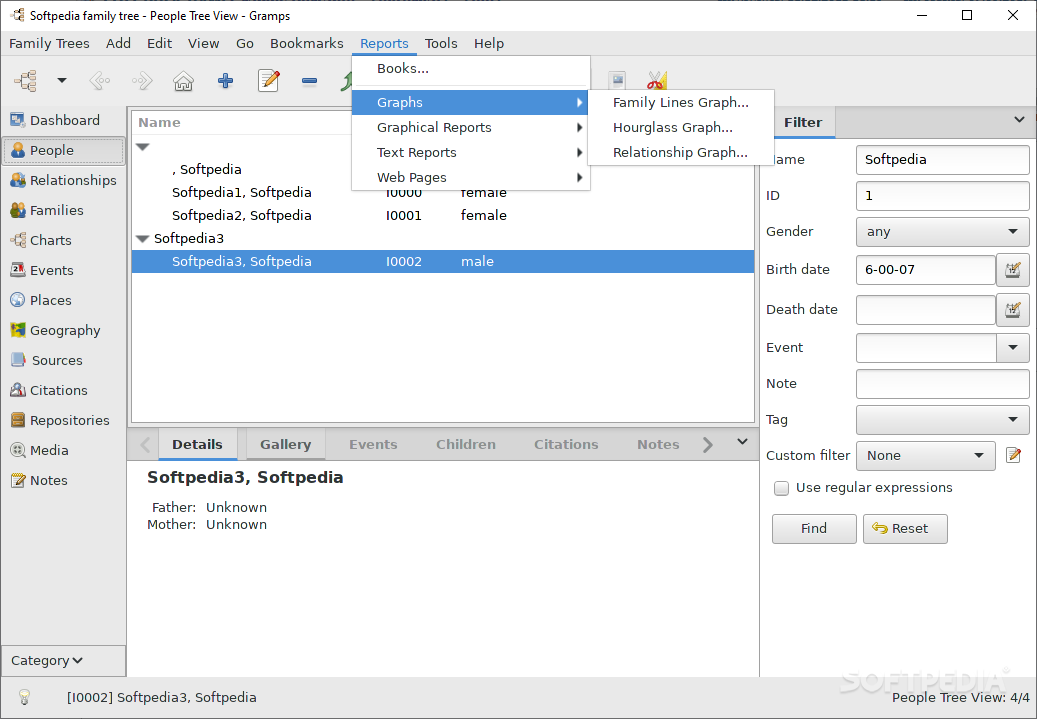This screenshot has height=719, width=1037.
Task: Select the Softpedia1, Softpedia row
Action: [442, 192]
